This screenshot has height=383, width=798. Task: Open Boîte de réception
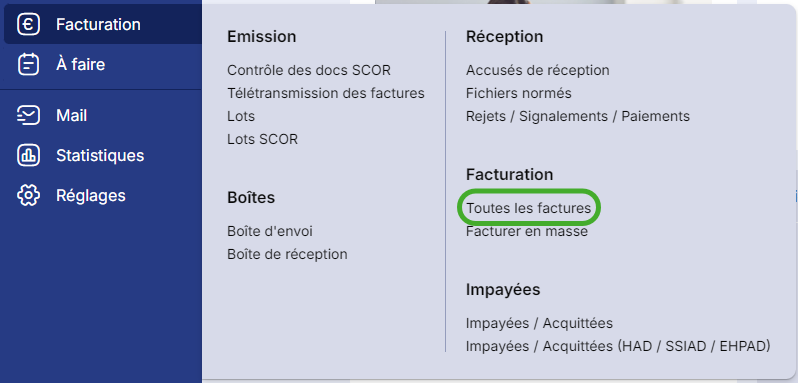pyautogui.click(x=288, y=254)
